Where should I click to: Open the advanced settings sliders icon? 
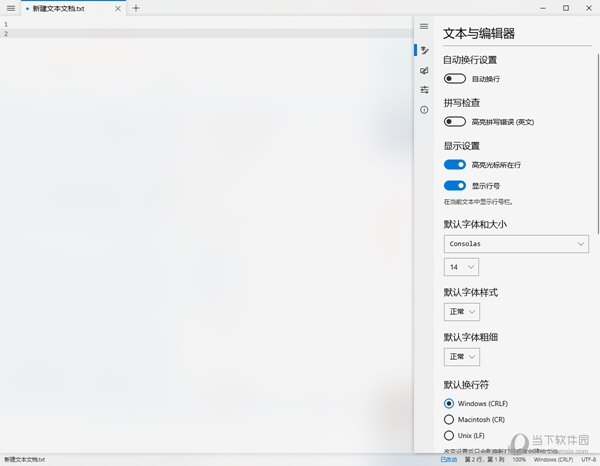(x=424, y=90)
